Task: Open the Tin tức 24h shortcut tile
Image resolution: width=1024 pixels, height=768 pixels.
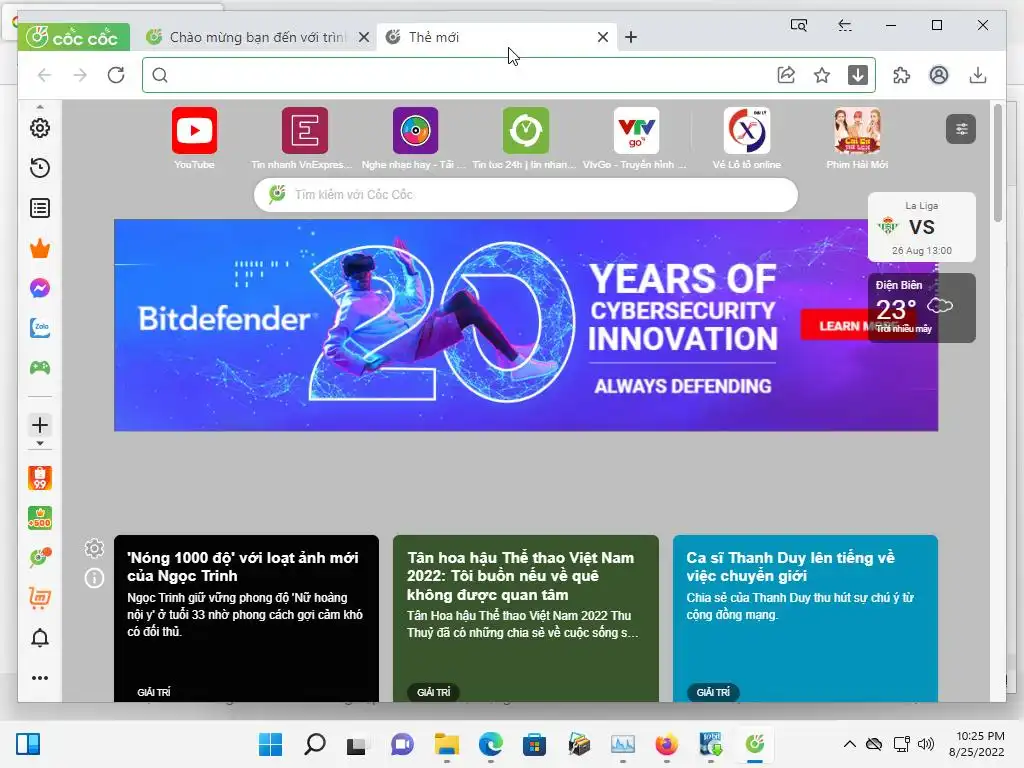Action: click(x=526, y=138)
